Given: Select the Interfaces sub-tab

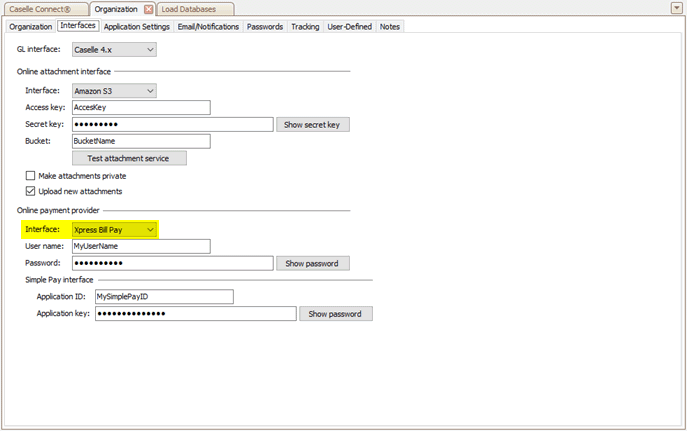Looking at the screenshot, I should click(x=78, y=25).
